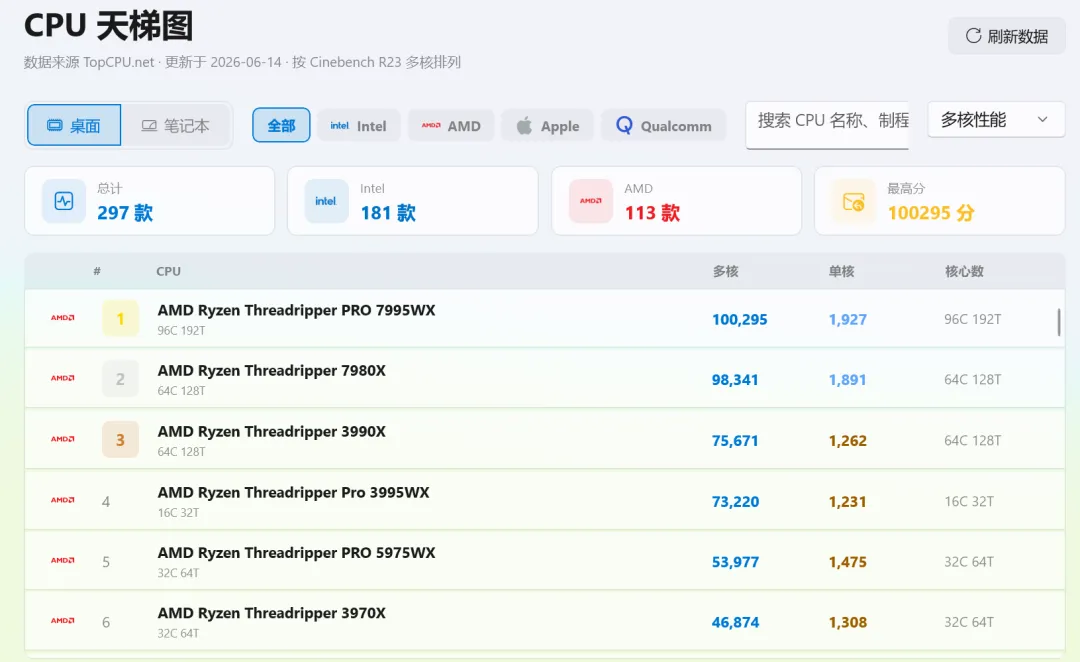The height and width of the screenshot is (662, 1080).
Task: Click the AMD logo beside Threadripper PRO 7995WX
Action: [x=63, y=318]
